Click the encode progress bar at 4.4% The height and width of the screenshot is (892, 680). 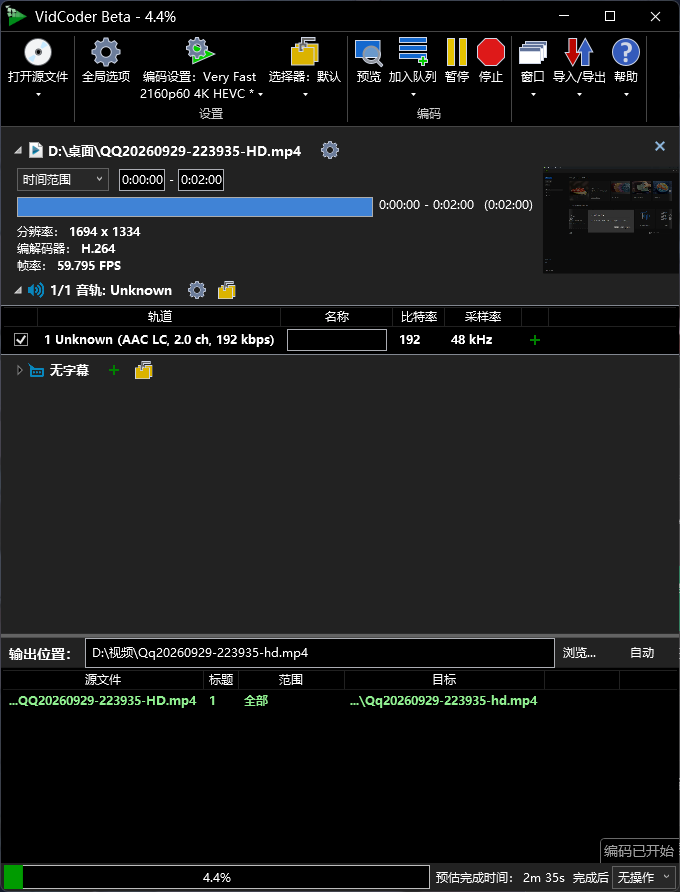216,877
